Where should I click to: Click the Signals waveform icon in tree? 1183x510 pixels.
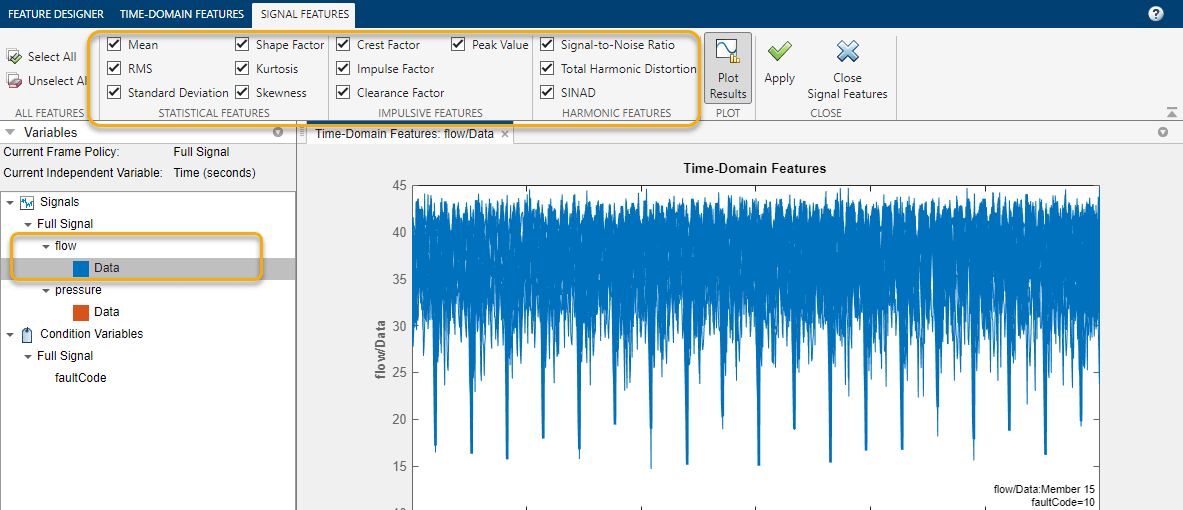click(x=27, y=202)
